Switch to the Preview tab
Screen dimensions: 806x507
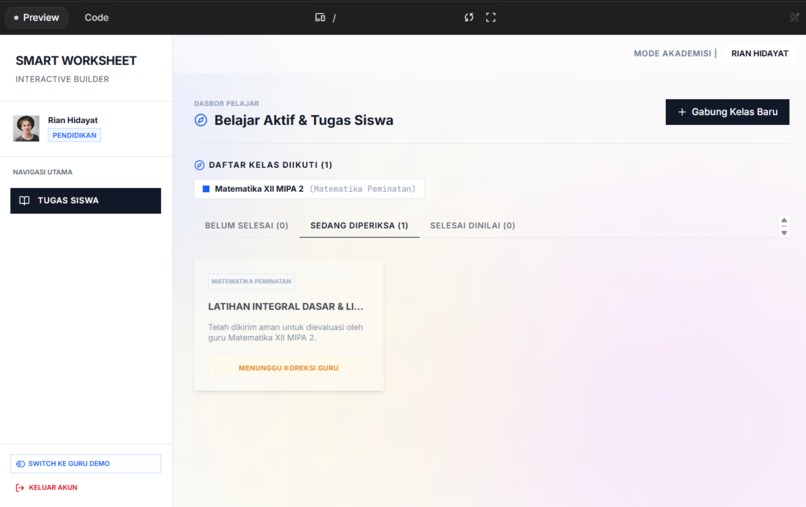[x=36, y=17]
